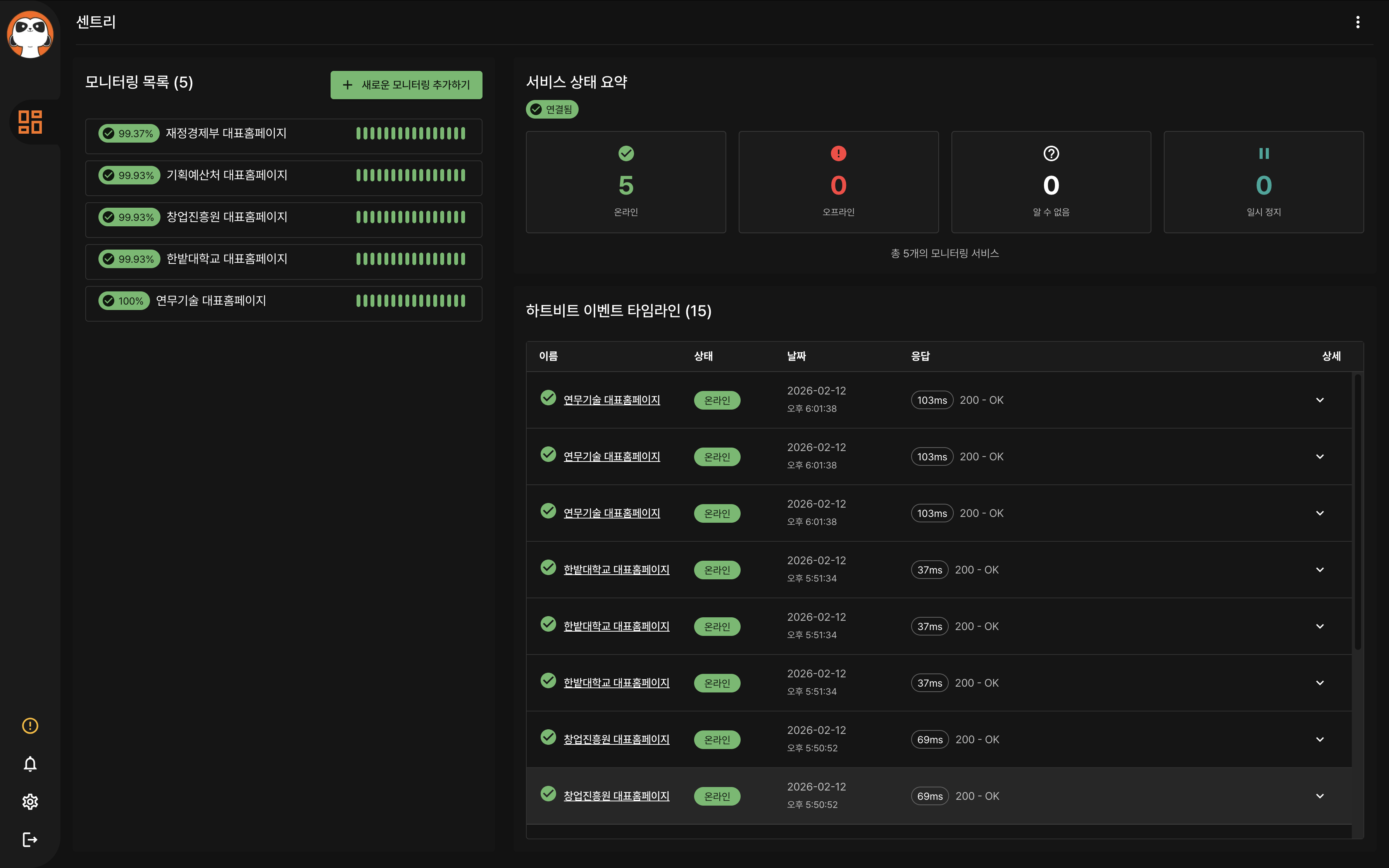Screen dimensions: 1389x868
Task: Open first 연무기술 대표홈페이지 timeline link
Action: tap(611, 400)
